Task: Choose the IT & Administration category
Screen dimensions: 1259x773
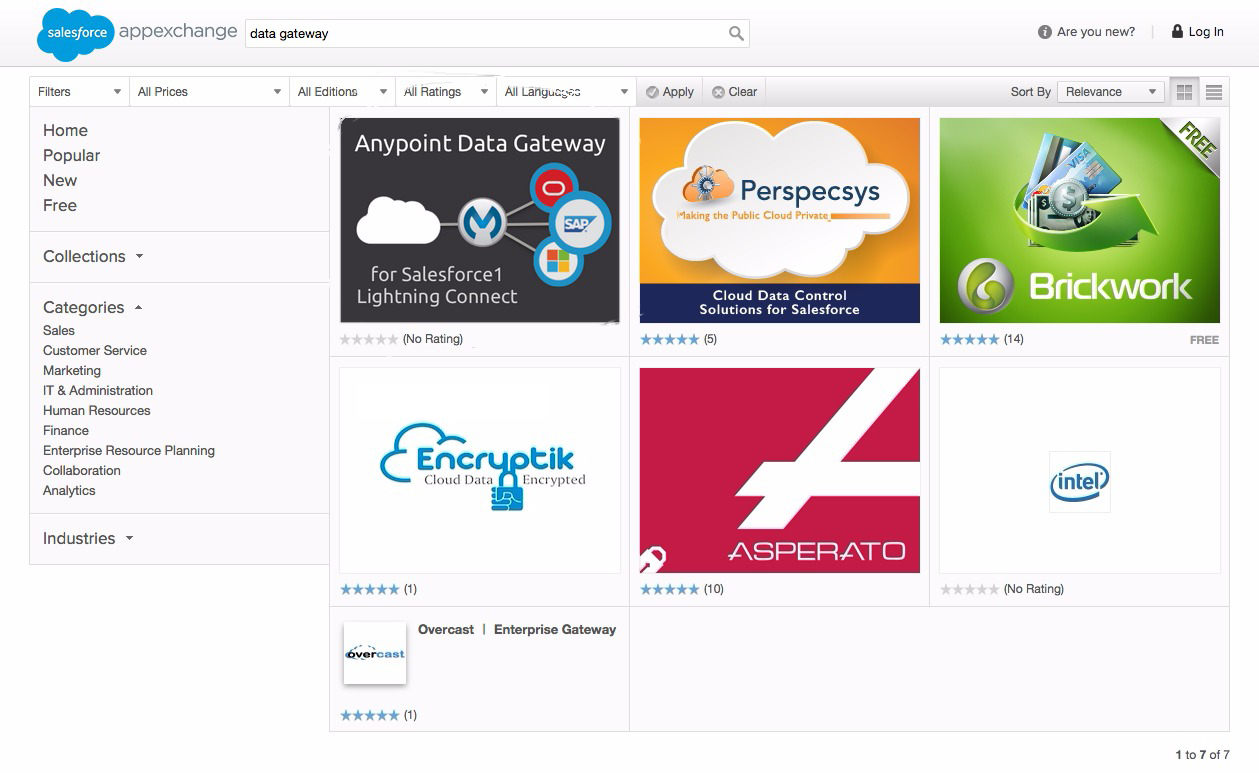Action: [x=98, y=390]
